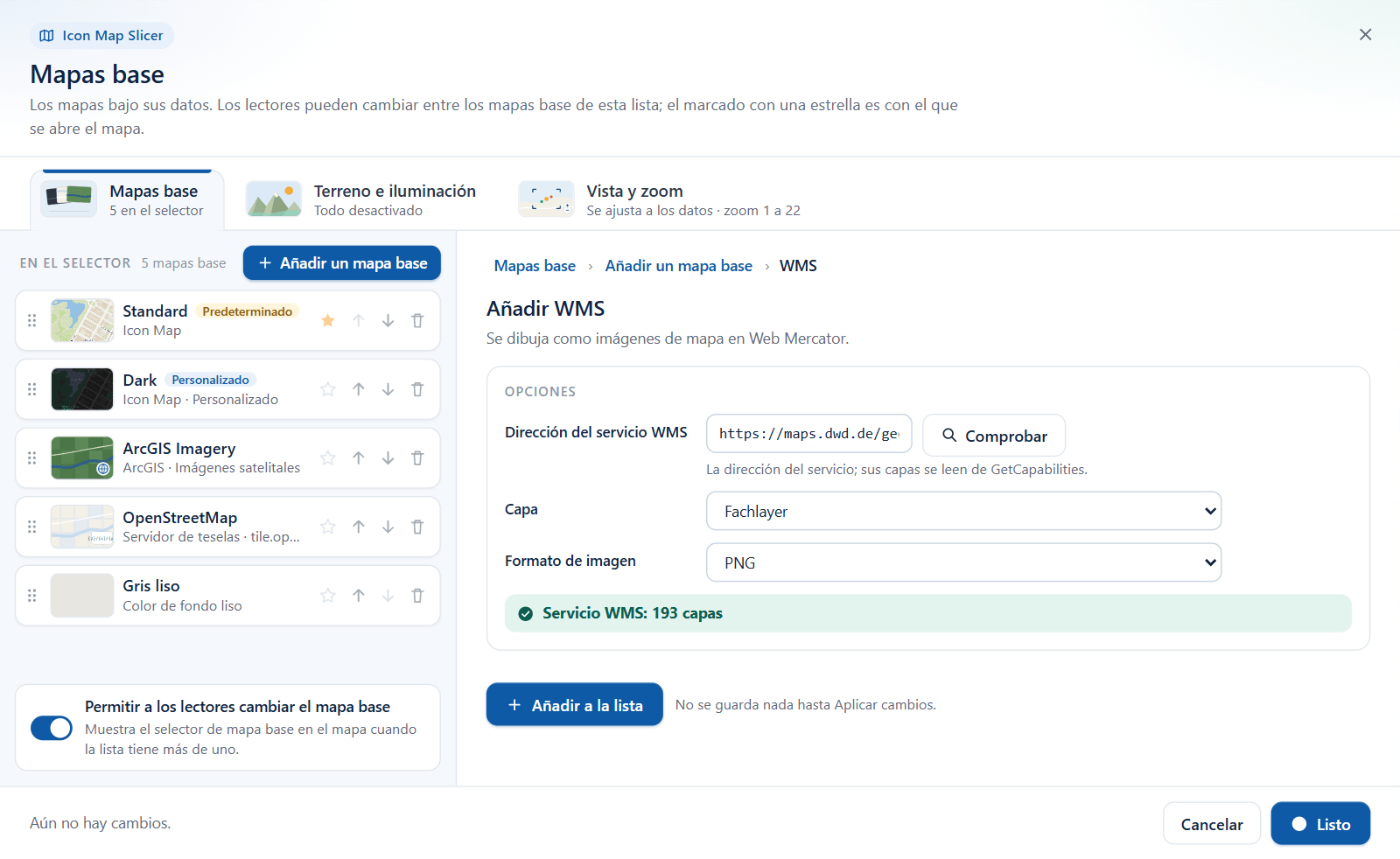The height and width of the screenshot is (859, 1400).
Task: Select the ArcGIS Imagery thumbnail
Action: pyautogui.click(x=82, y=457)
